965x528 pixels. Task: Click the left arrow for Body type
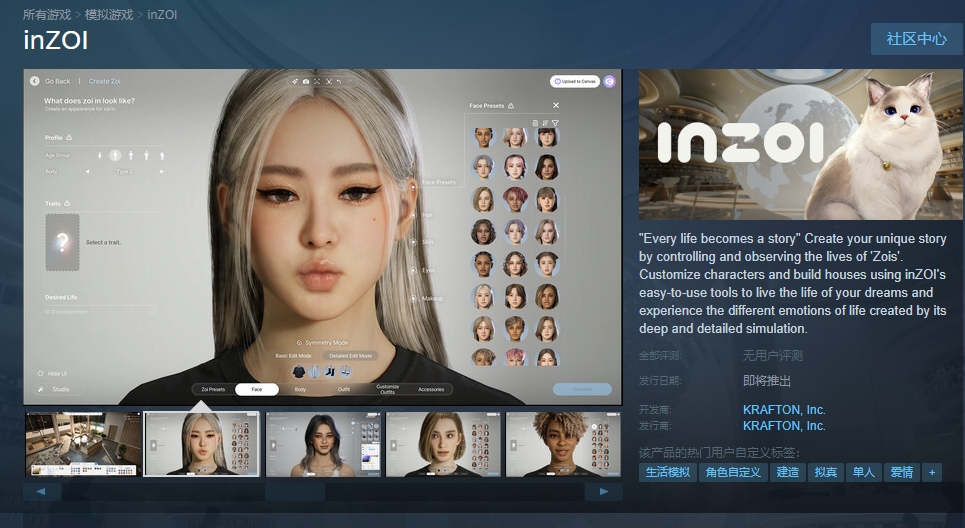pos(87,171)
